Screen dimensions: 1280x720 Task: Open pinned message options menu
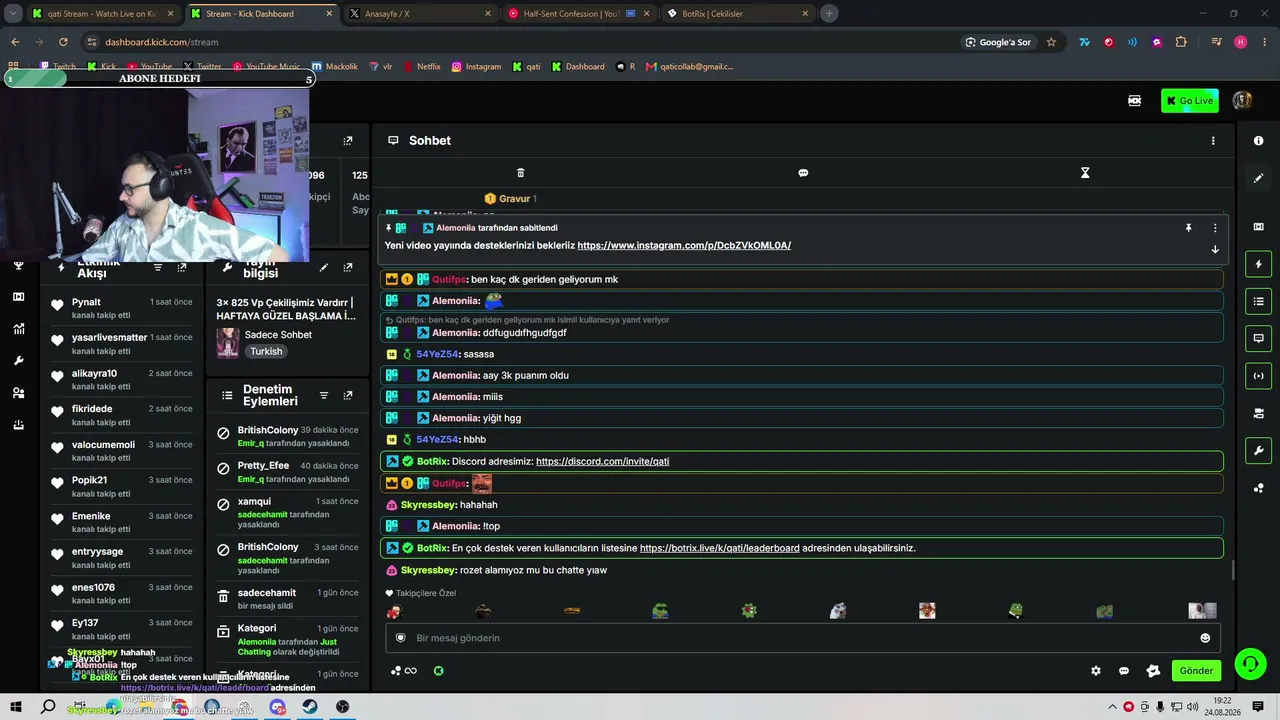(1215, 228)
